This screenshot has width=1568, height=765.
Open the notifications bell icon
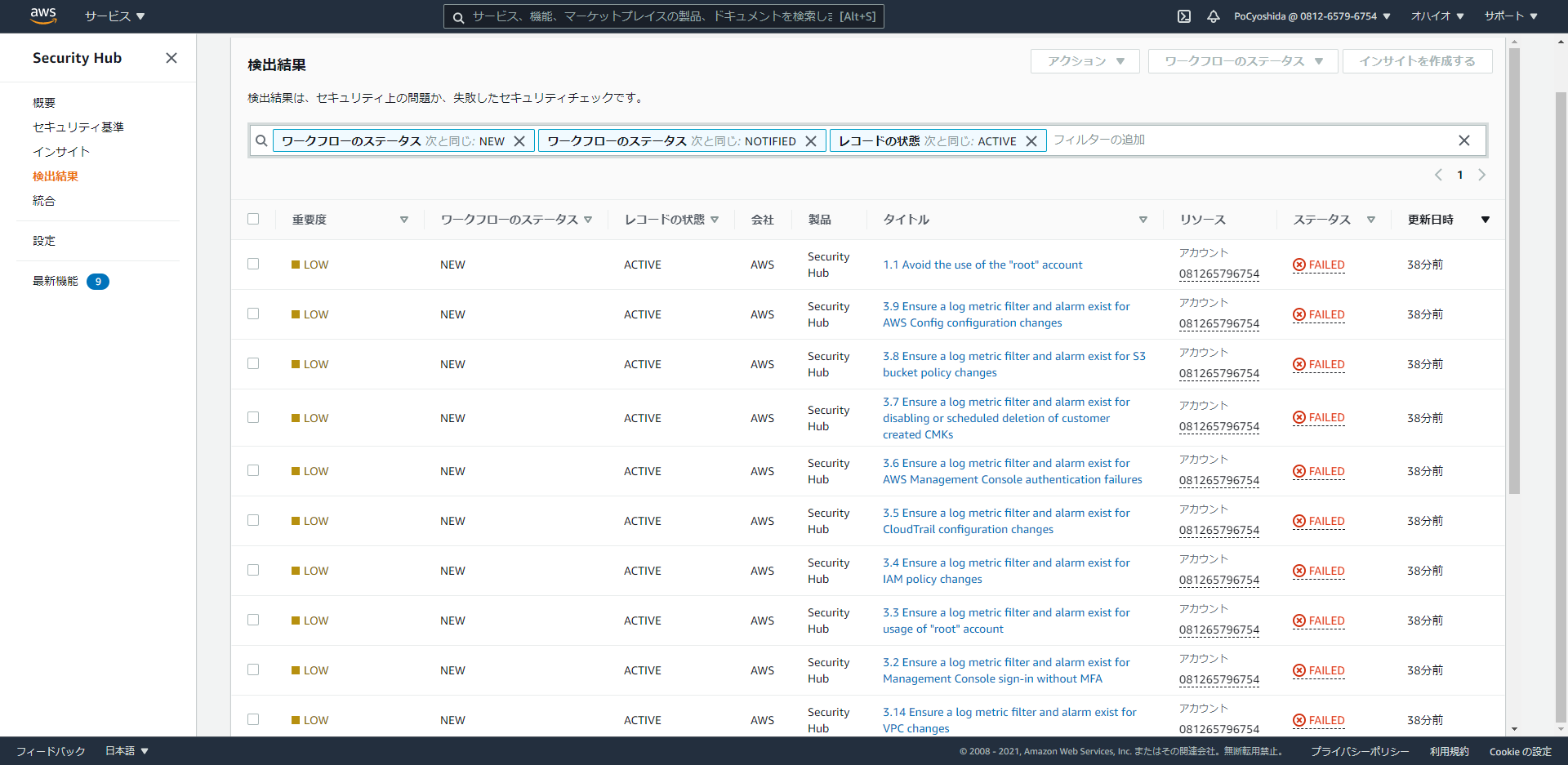(x=1214, y=16)
